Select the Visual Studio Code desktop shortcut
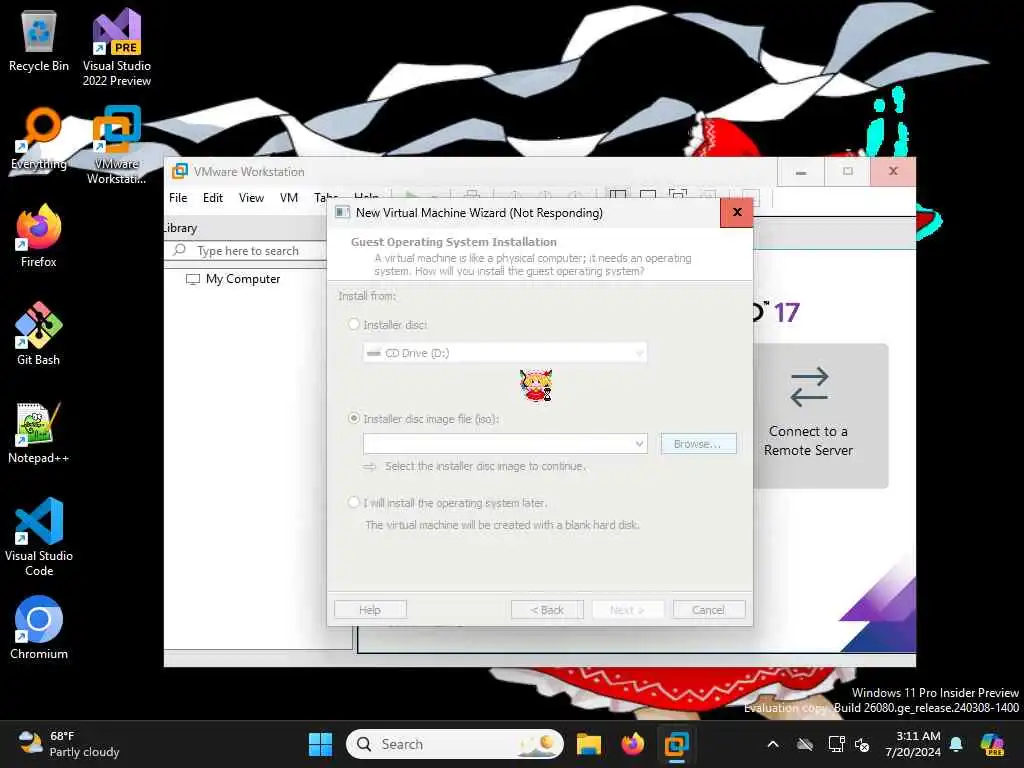The height and width of the screenshot is (768, 1024). click(39, 537)
